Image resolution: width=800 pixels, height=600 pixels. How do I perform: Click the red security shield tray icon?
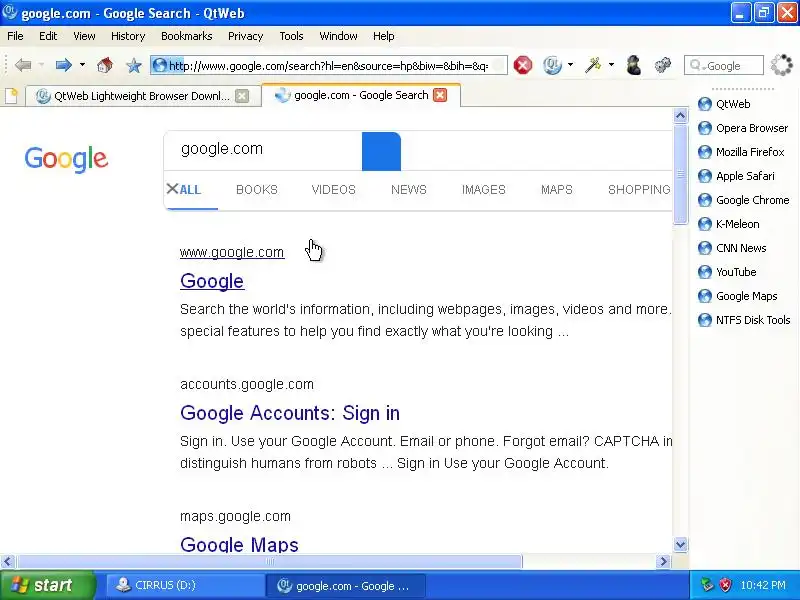(x=725, y=585)
